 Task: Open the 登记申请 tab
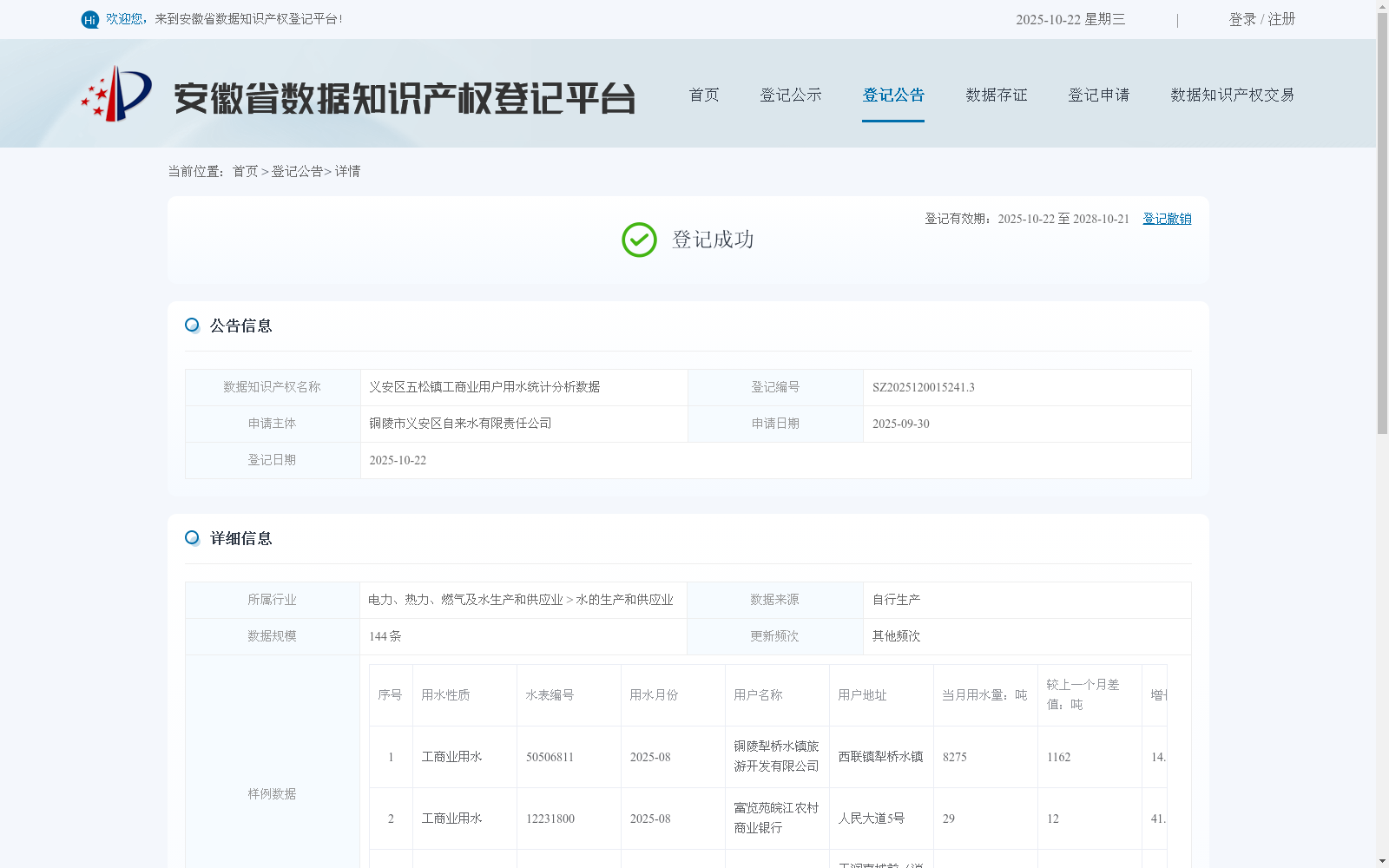[x=1099, y=95]
